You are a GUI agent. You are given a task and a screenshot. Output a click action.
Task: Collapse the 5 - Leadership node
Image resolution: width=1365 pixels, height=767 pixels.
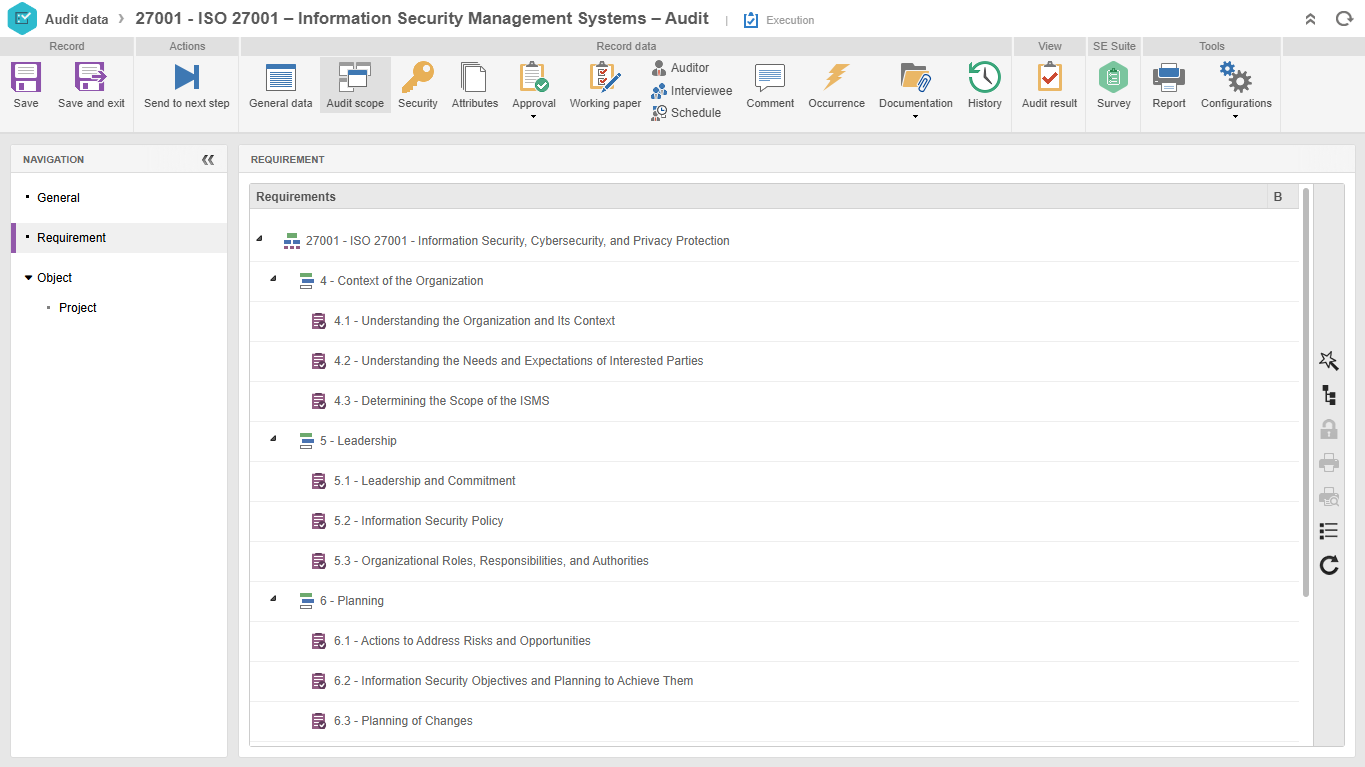tap(274, 439)
